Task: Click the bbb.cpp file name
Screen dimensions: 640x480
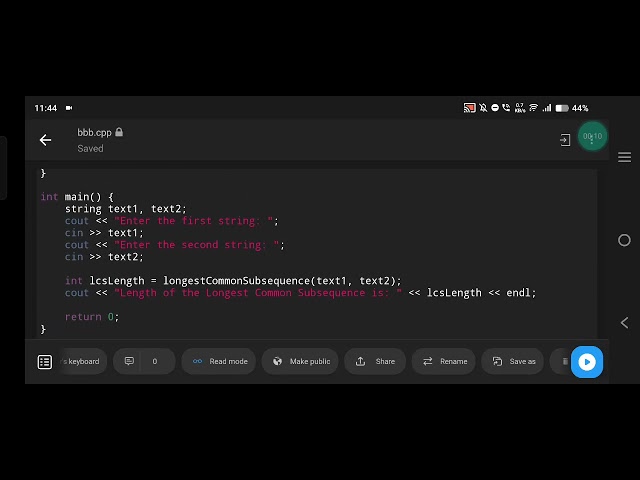Action: (94, 133)
